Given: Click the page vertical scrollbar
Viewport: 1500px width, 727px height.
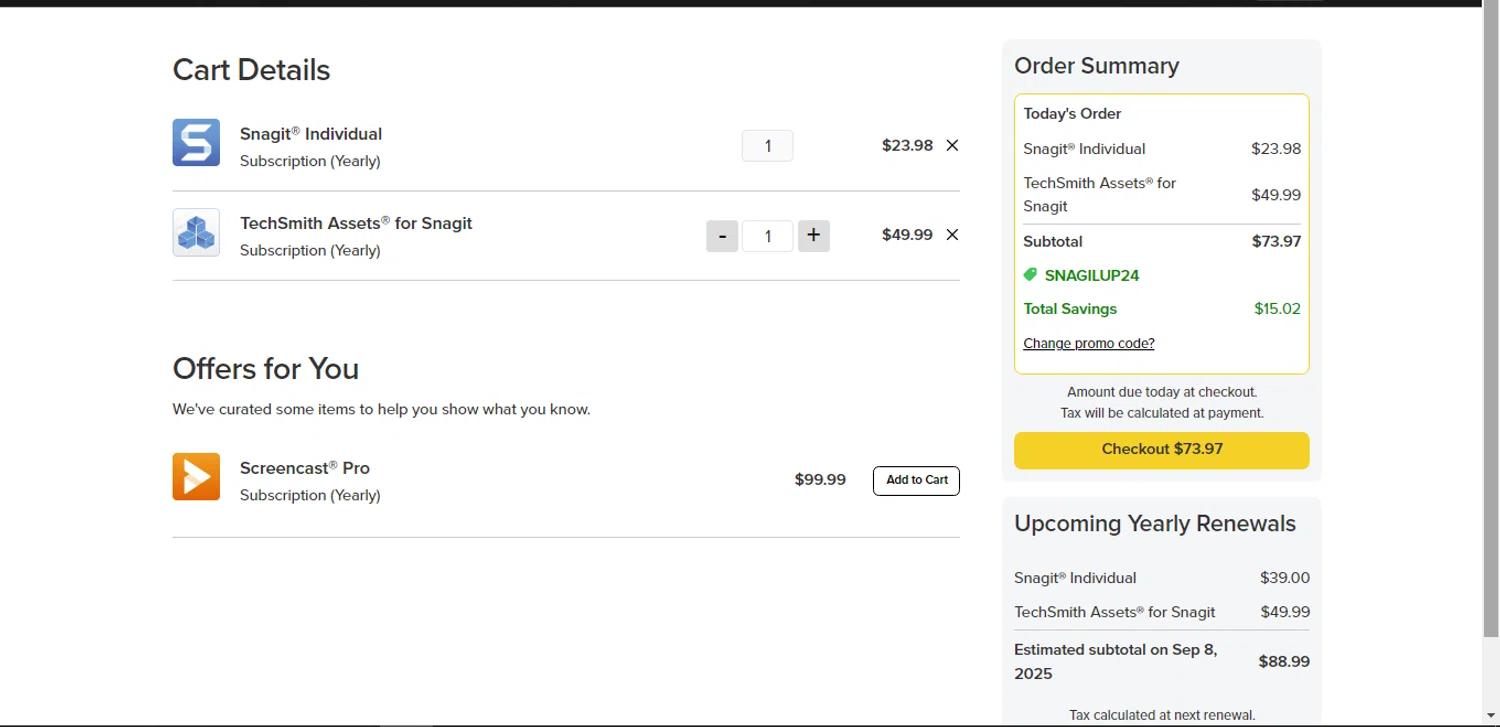Looking at the screenshot, I should pyautogui.click(x=1491, y=320).
